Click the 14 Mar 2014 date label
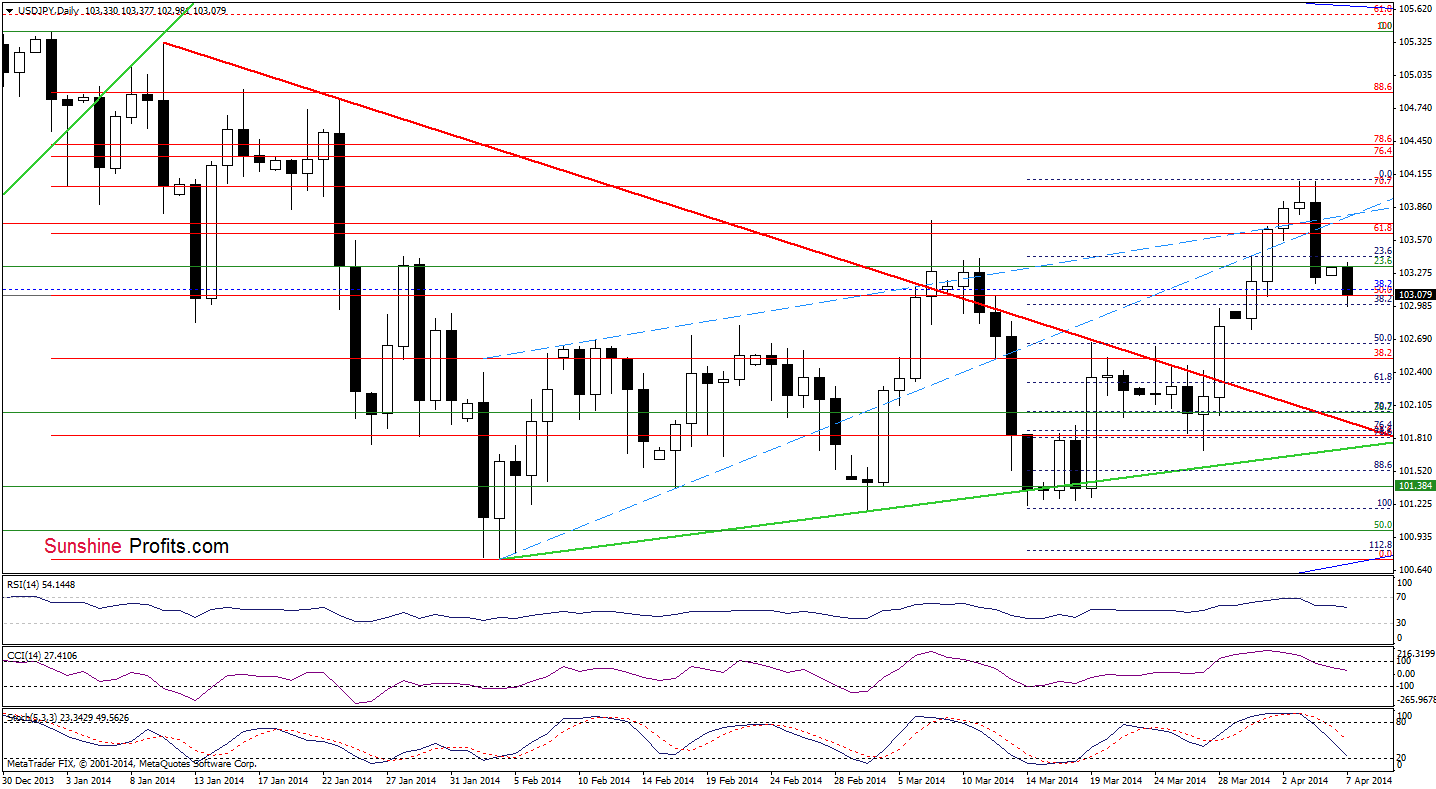 [x=1054, y=780]
